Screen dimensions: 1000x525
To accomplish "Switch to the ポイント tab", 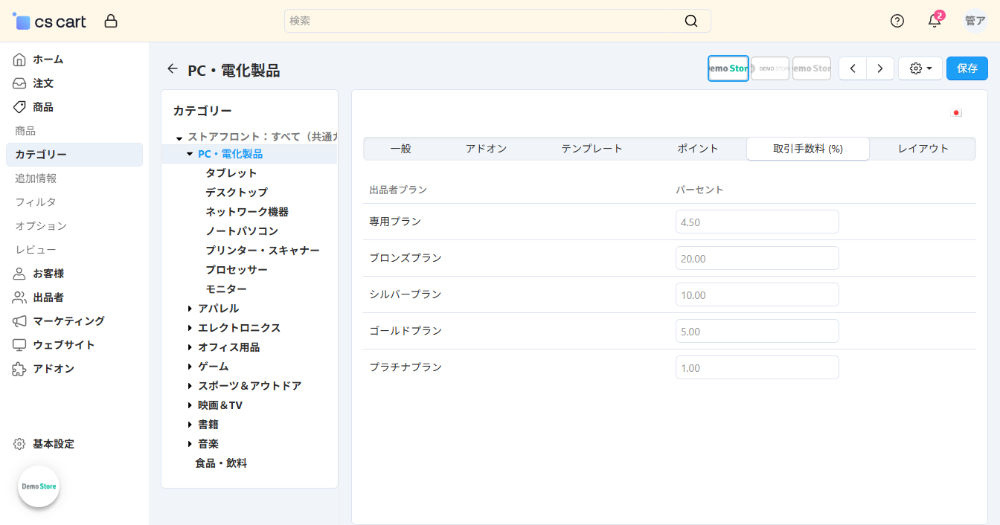I will click(x=698, y=149).
